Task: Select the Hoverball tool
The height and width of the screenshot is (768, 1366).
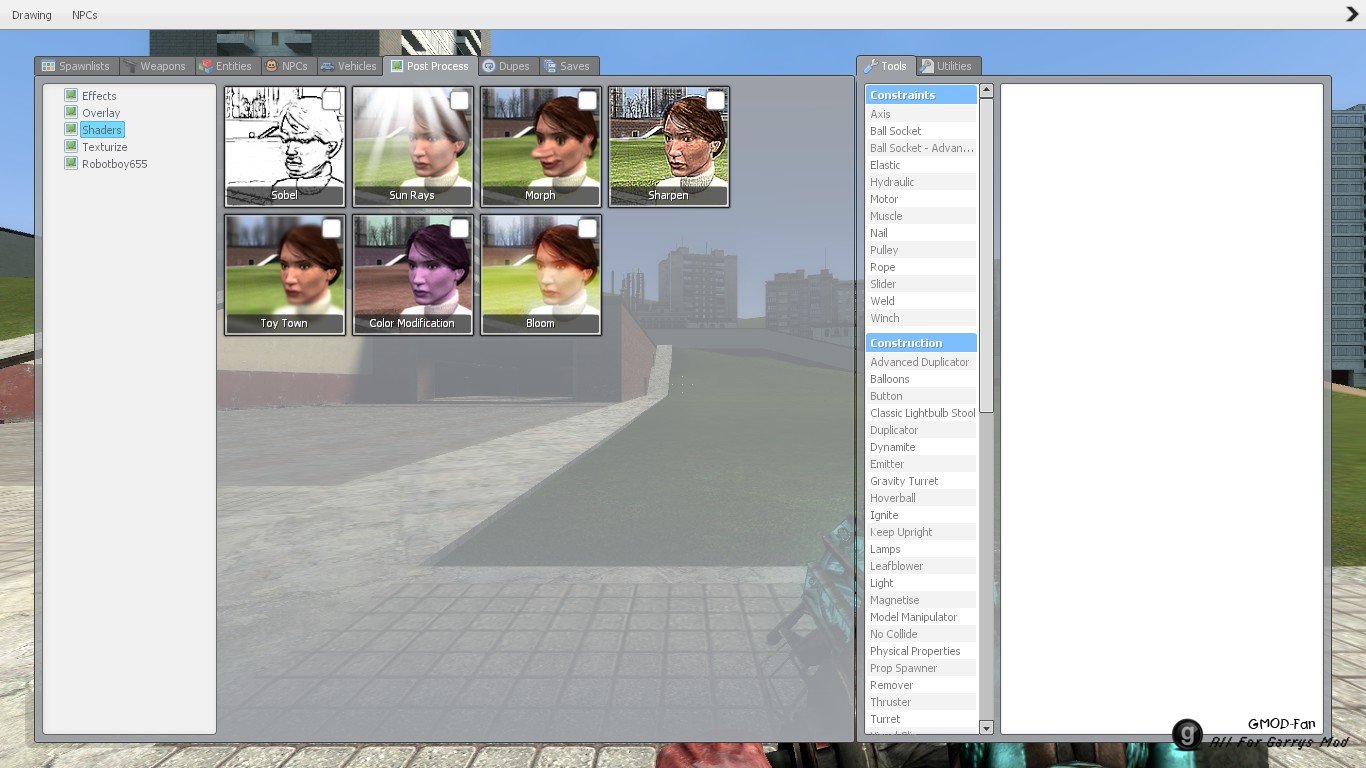Action: point(921,498)
